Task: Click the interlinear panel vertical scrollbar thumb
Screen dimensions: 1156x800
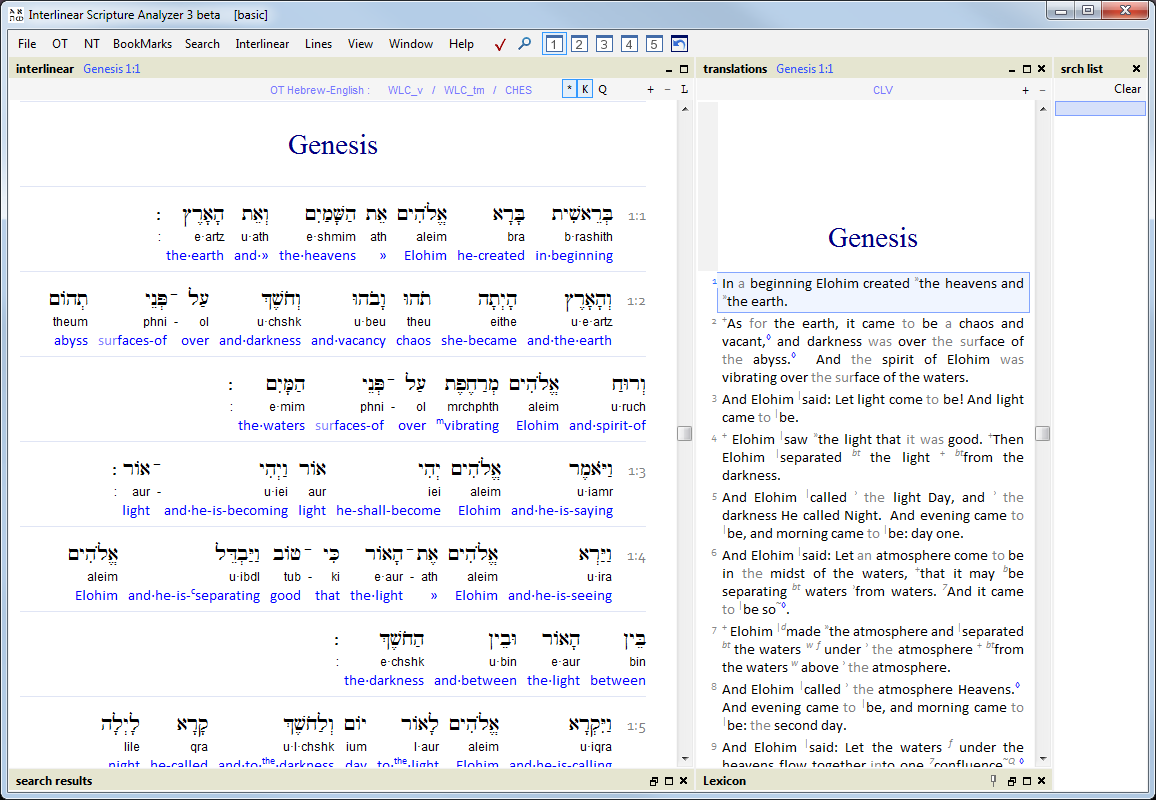Action: [684, 433]
